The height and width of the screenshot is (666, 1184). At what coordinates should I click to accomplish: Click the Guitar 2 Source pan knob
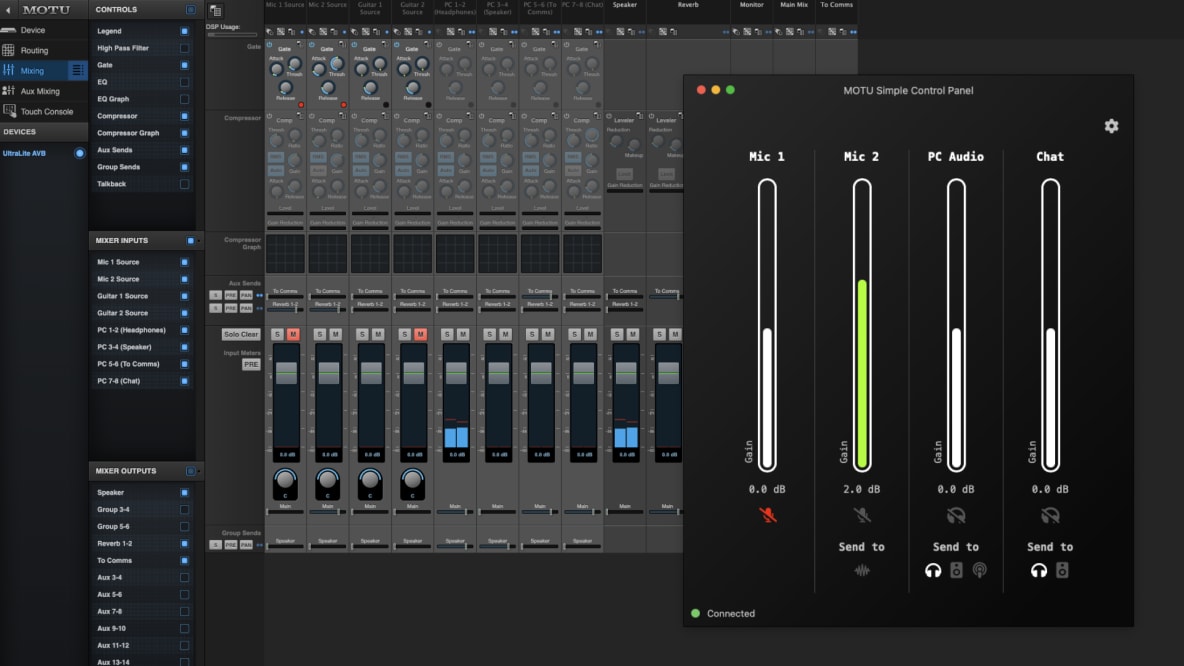coord(412,480)
